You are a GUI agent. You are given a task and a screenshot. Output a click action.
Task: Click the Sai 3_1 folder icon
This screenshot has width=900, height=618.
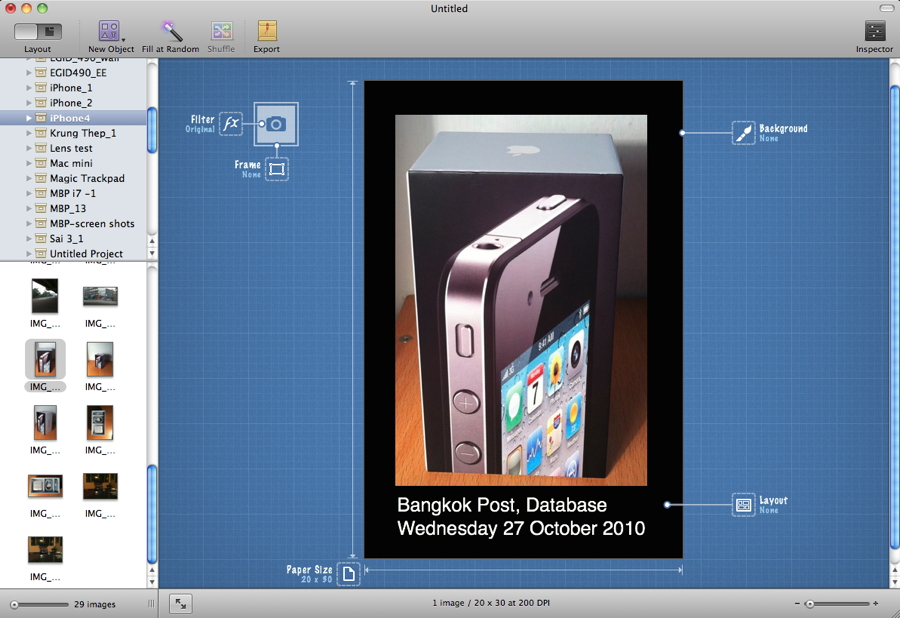coord(41,239)
